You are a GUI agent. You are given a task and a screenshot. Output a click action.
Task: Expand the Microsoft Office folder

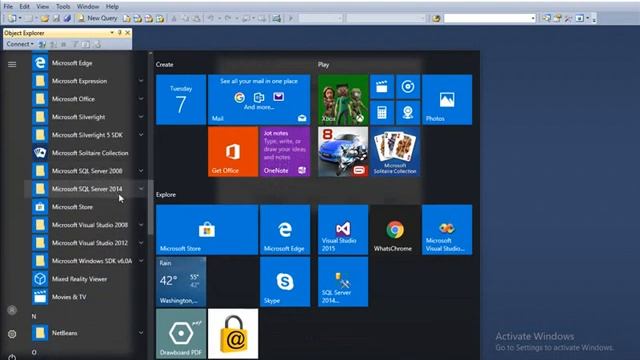pyautogui.click(x=141, y=99)
